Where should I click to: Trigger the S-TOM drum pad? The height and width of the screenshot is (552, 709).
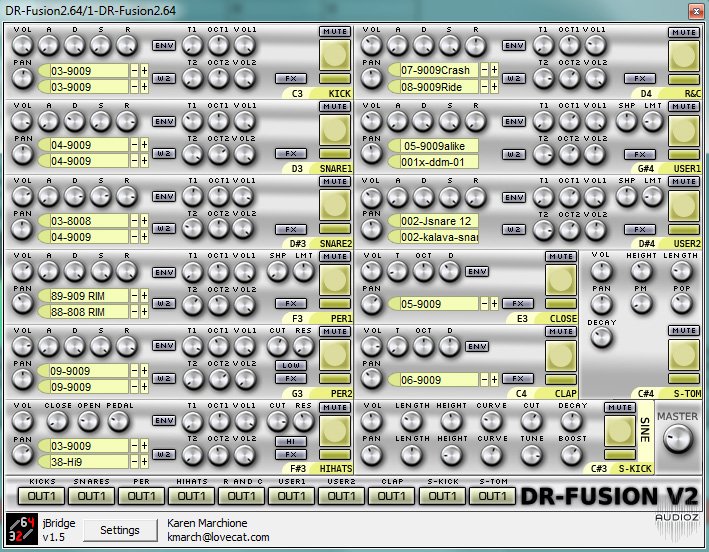point(684,355)
